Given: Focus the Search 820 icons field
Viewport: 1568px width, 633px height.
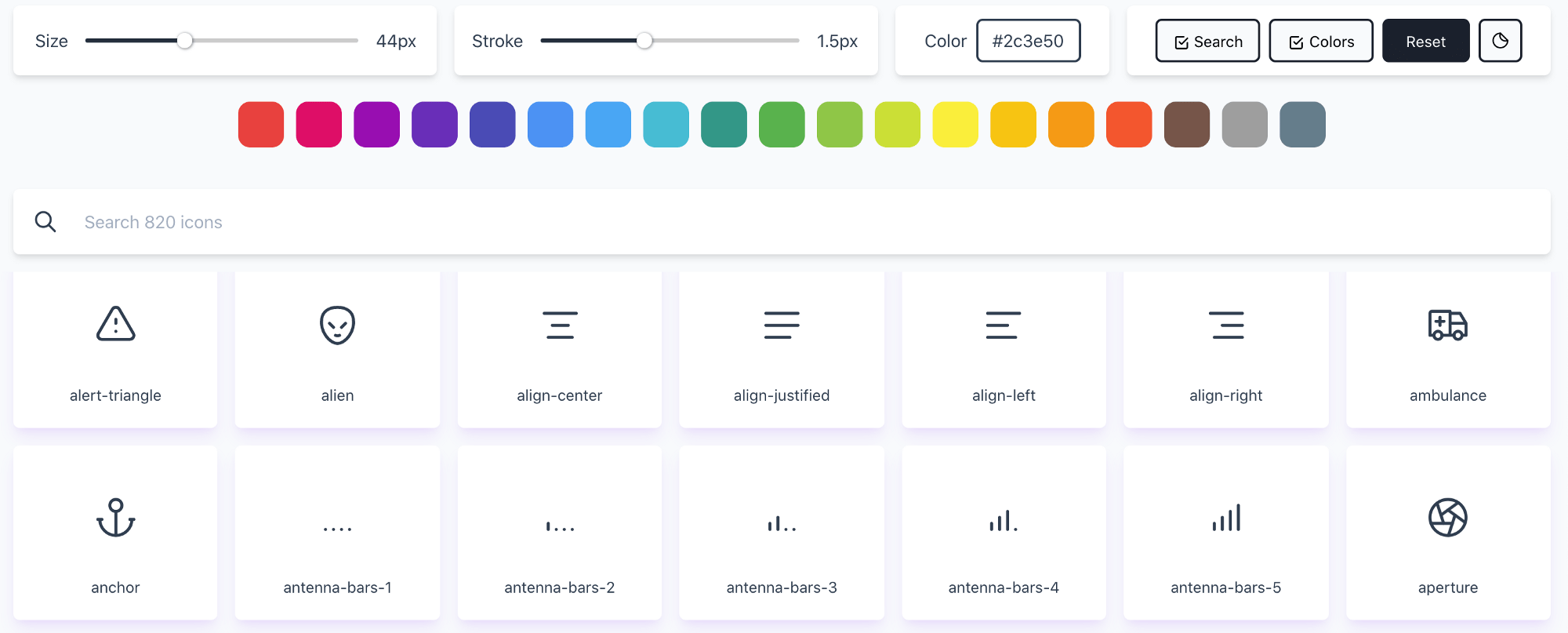Looking at the screenshot, I should click(784, 222).
